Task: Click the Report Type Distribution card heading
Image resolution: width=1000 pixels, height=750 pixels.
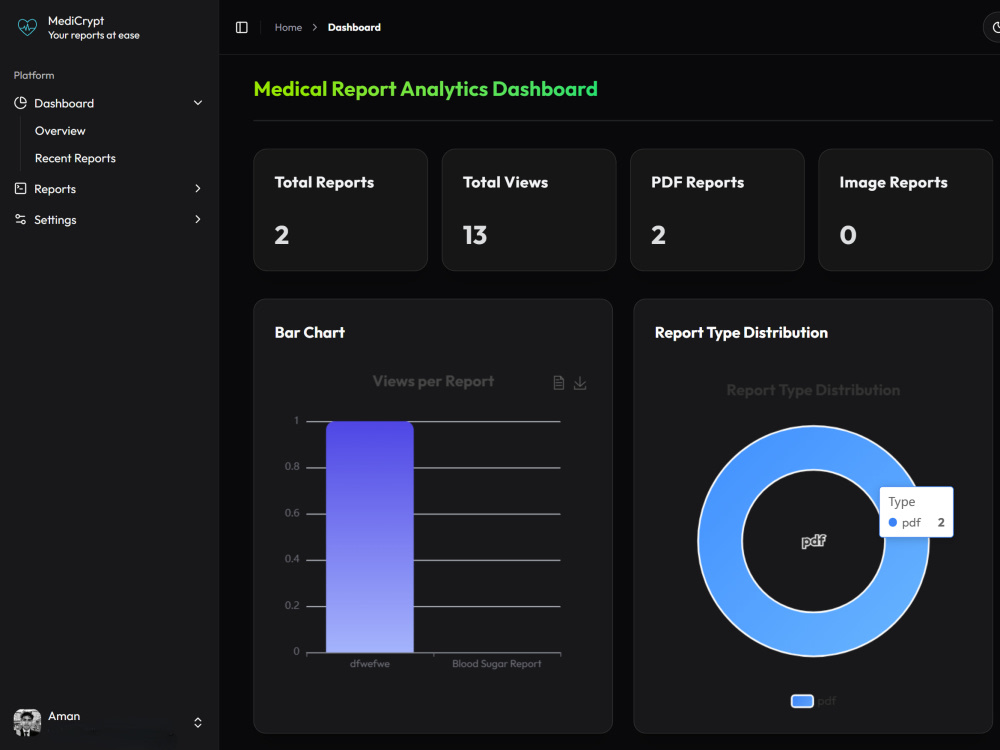Action: (741, 332)
